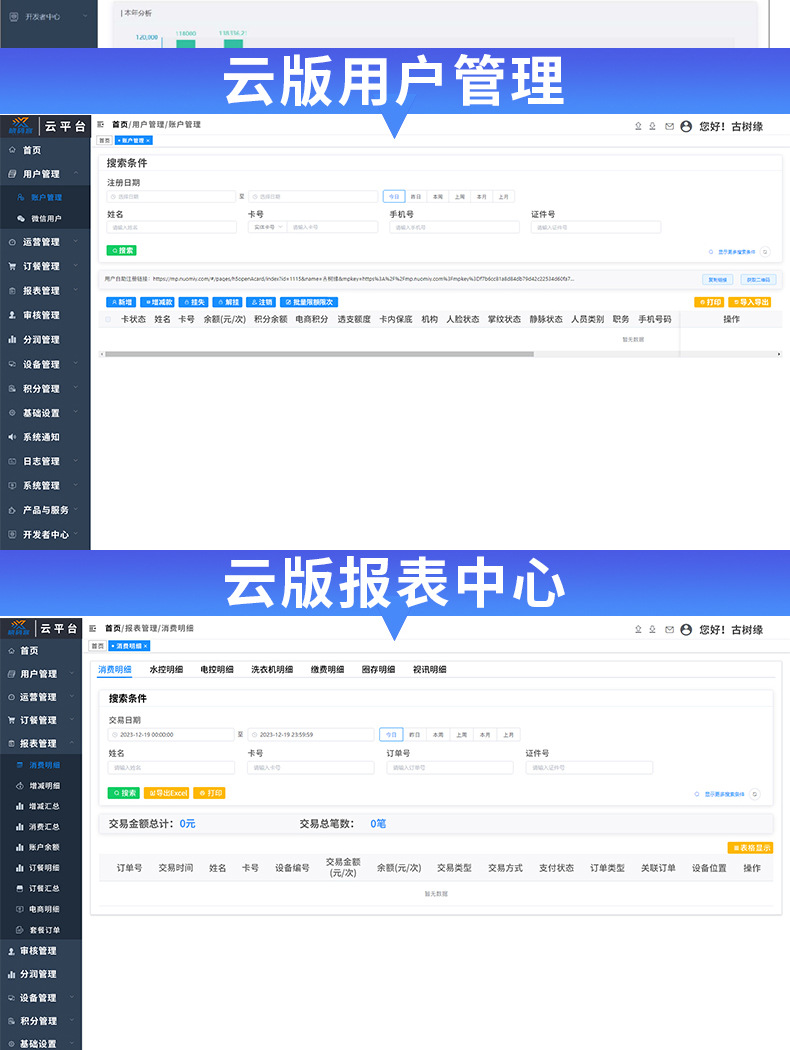Click the 账户管理 icon in user management sidebar
Viewport: 790px width, 1050px height.
click(x=21, y=197)
